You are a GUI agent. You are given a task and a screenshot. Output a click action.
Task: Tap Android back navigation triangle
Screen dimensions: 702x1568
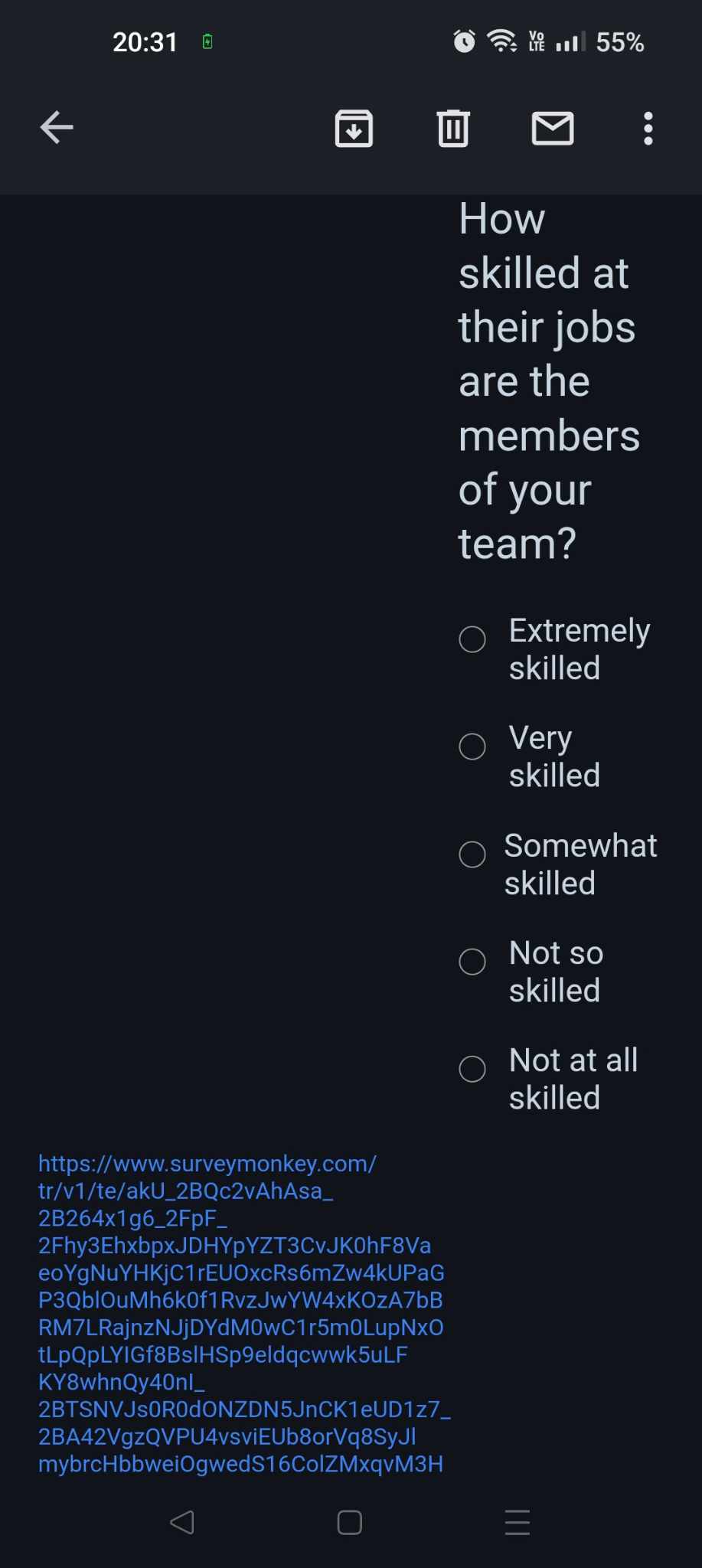pos(182,1522)
